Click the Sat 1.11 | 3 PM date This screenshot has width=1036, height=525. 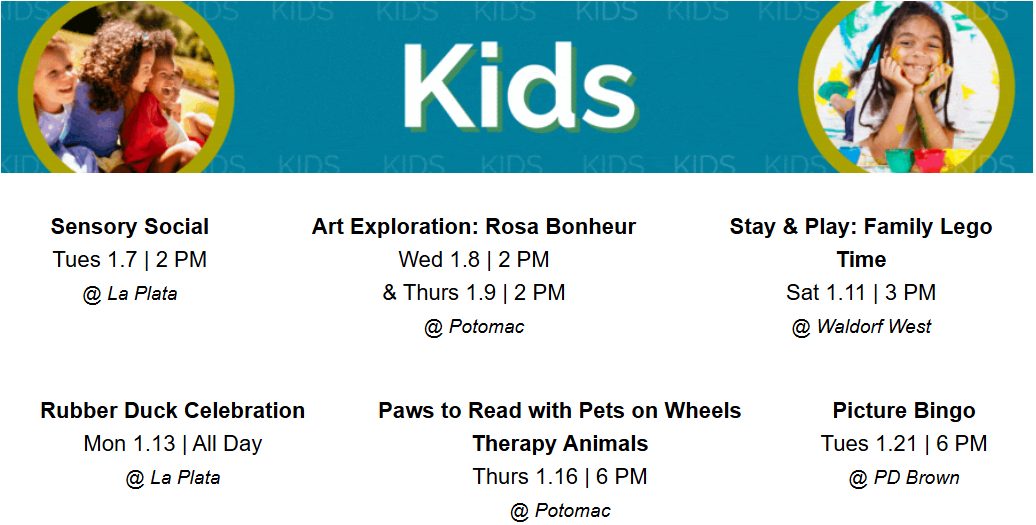click(x=861, y=293)
